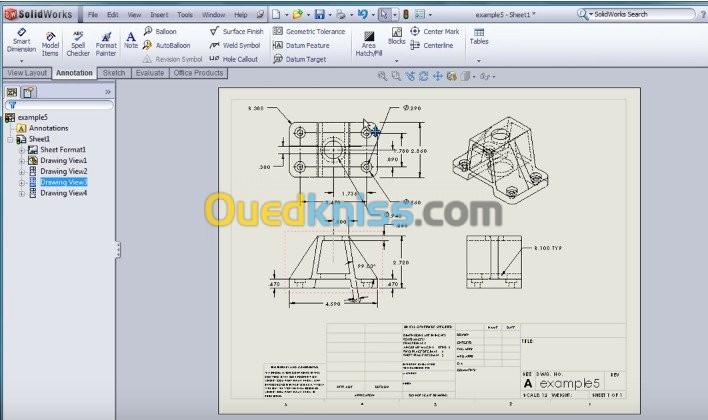Insert a Surface Finish symbol

236,31
